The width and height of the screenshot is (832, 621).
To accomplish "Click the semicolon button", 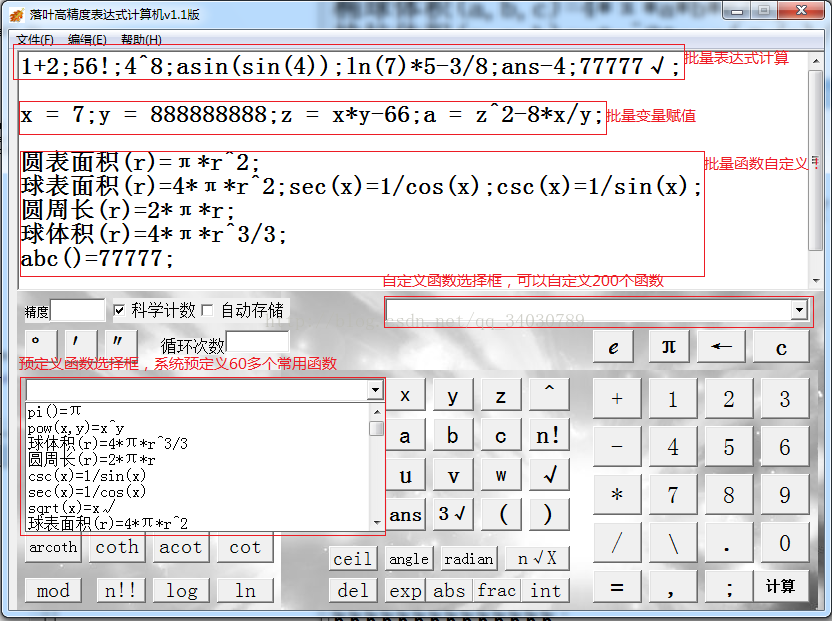I will (x=729, y=586).
